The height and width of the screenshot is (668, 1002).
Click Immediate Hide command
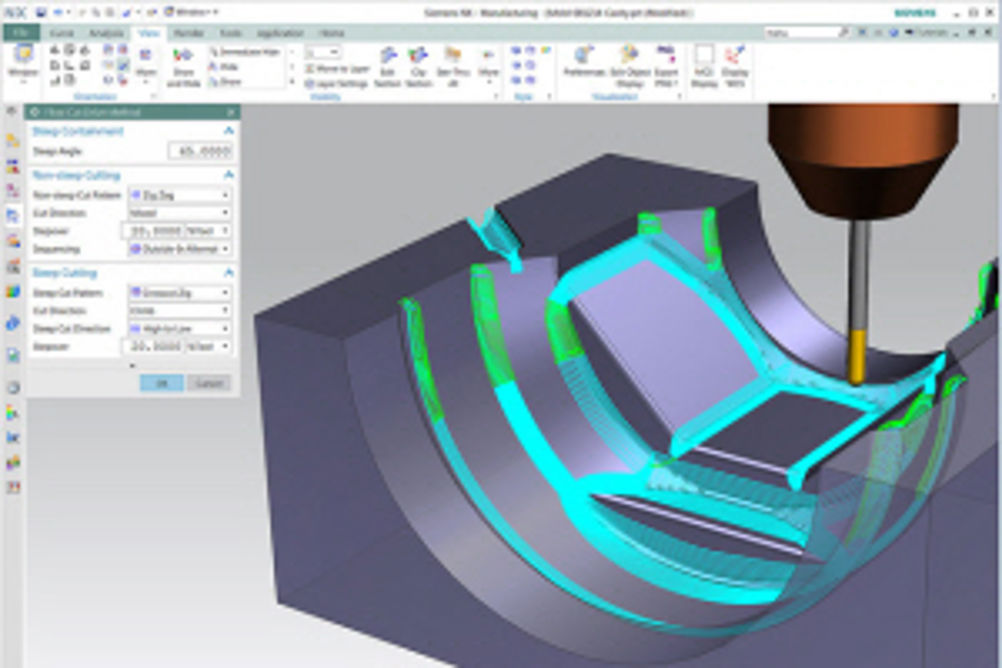(245, 52)
